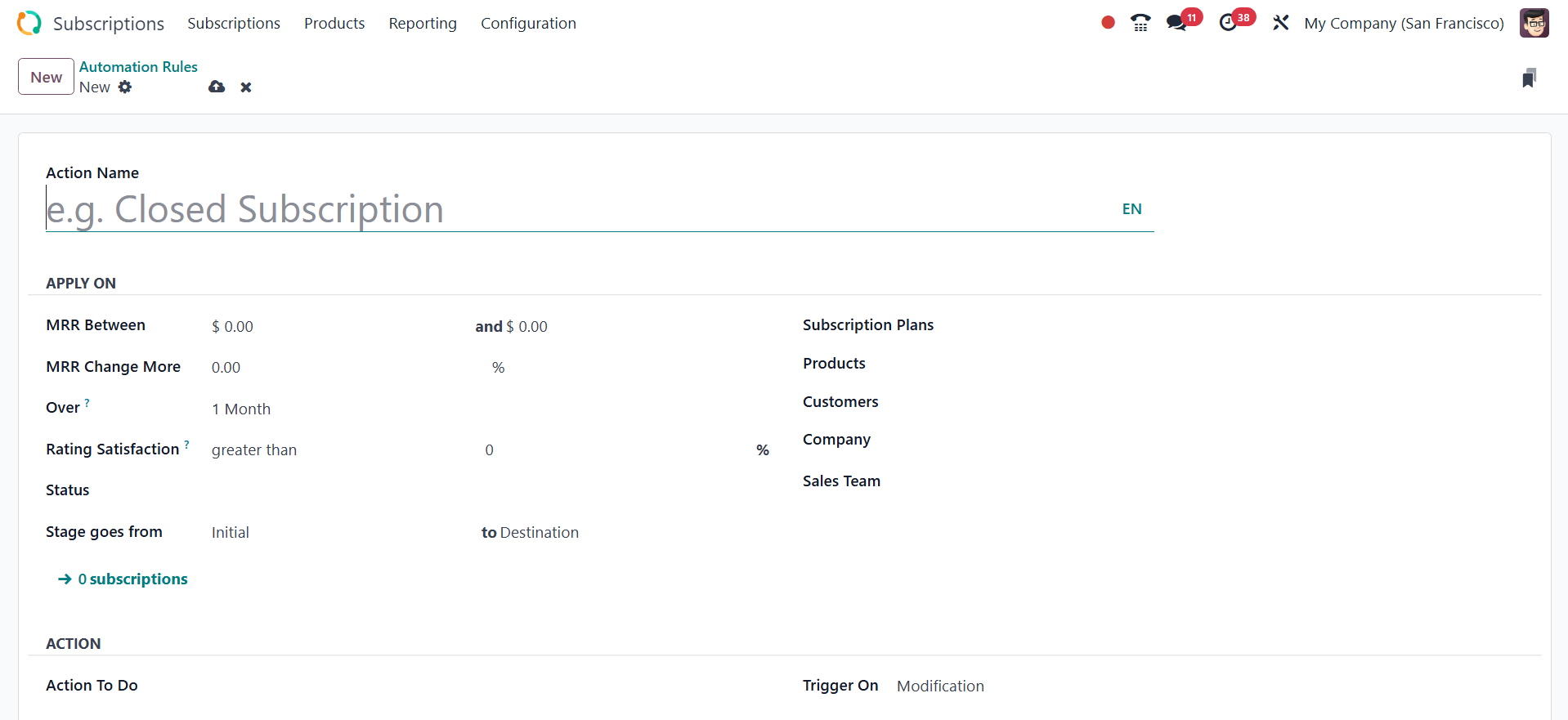This screenshot has height=720, width=1568.
Task: Open the Initial stage dropdown
Action: [x=343, y=532]
